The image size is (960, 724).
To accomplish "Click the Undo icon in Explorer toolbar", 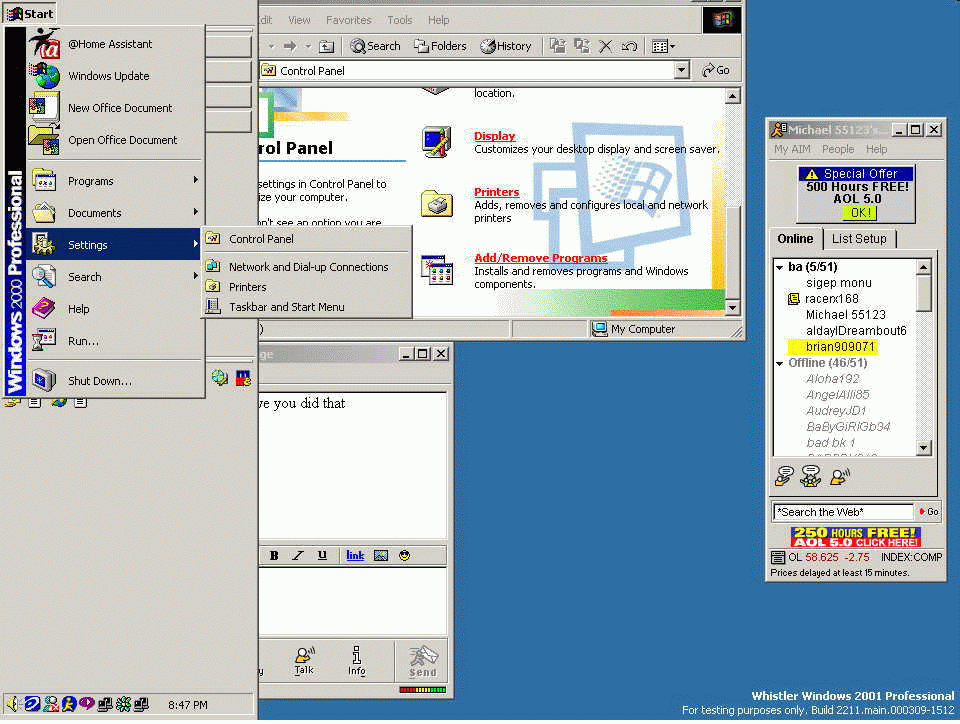I will point(629,46).
